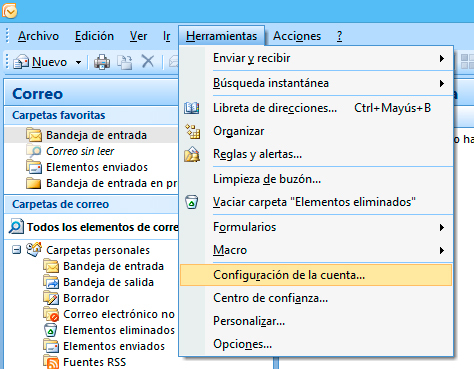Click the Todos los elementos de correo magnifier icon
474x369 pixels.
[x=16, y=227]
